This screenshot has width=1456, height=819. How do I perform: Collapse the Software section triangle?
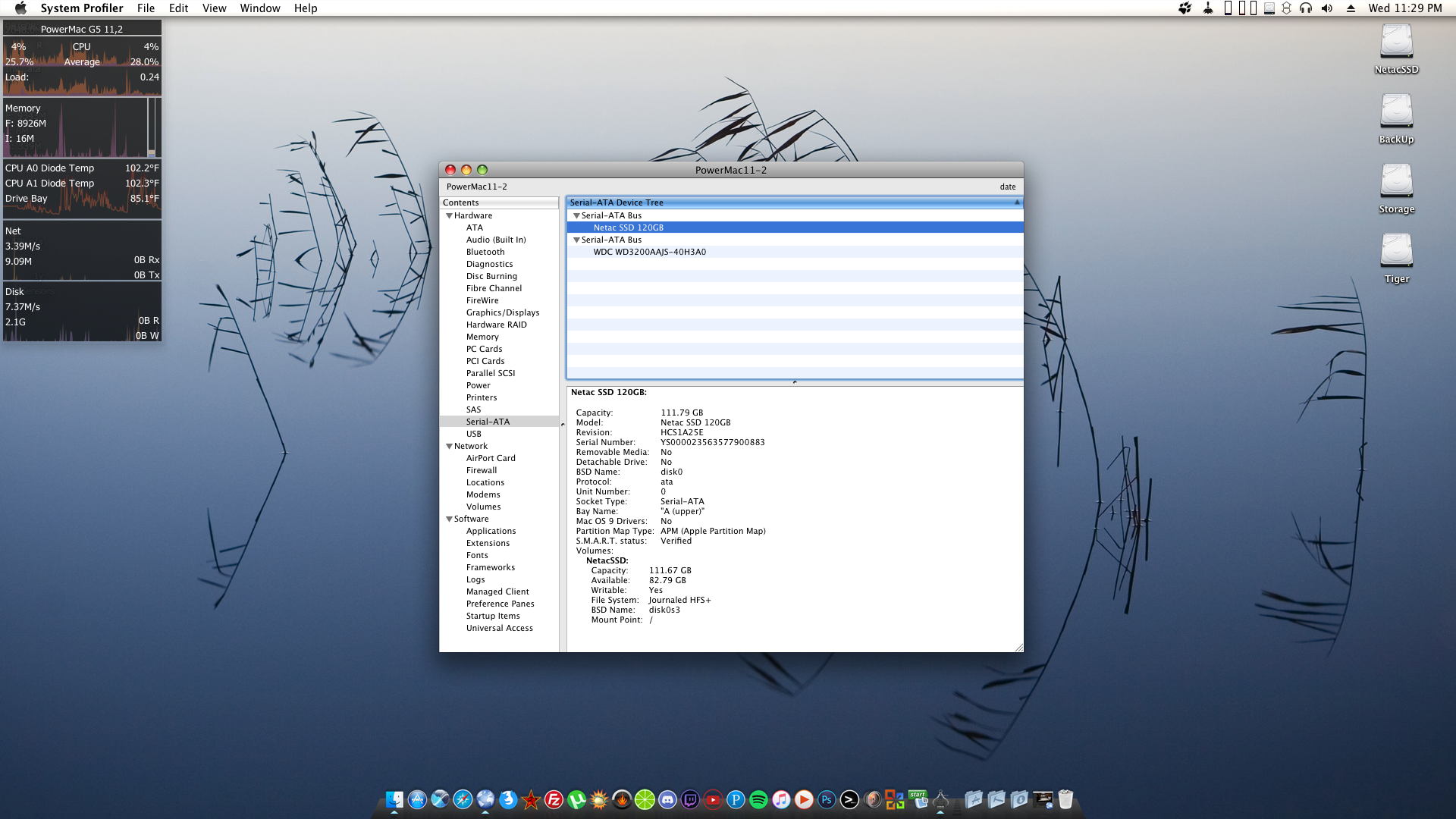(x=449, y=519)
